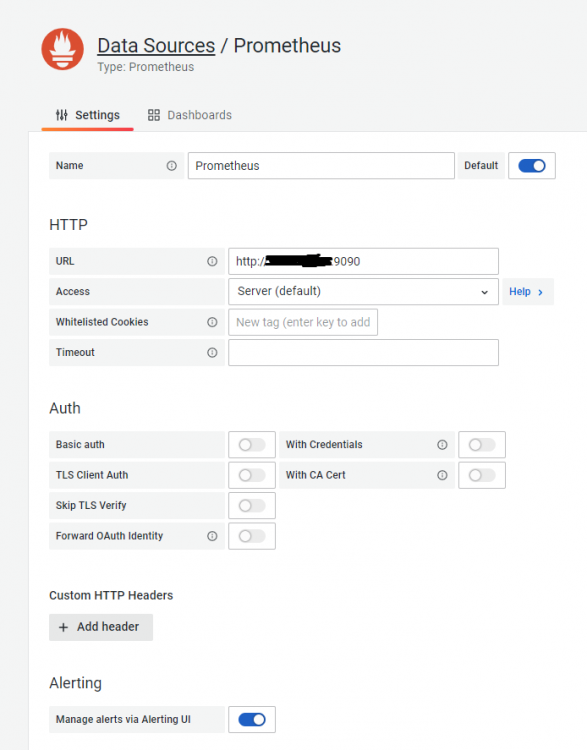Expand the Help section chevron
Viewport: 587px width, 750px height.
tap(540, 292)
